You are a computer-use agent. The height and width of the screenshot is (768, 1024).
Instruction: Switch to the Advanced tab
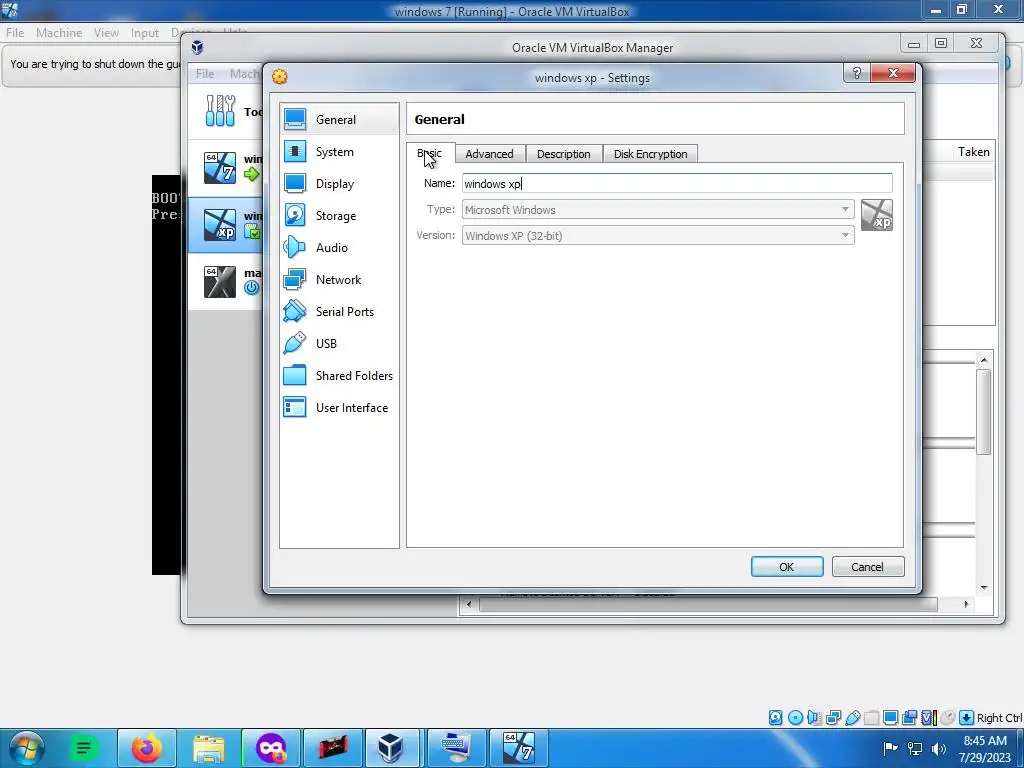point(489,154)
